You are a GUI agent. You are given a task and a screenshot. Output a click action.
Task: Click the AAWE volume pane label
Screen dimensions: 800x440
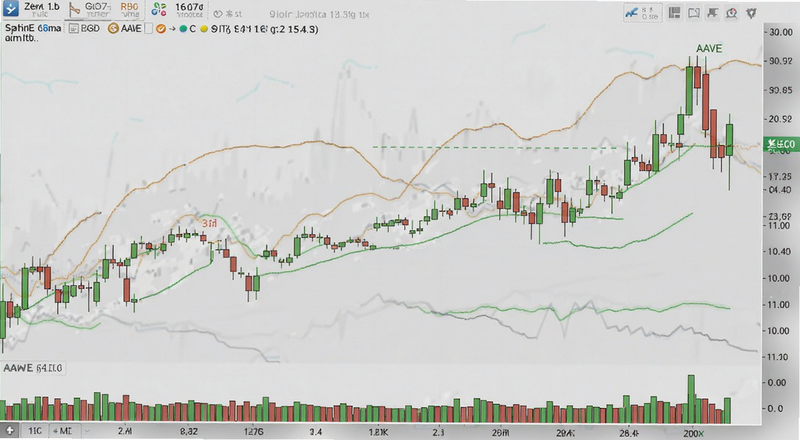coord(33,368)
